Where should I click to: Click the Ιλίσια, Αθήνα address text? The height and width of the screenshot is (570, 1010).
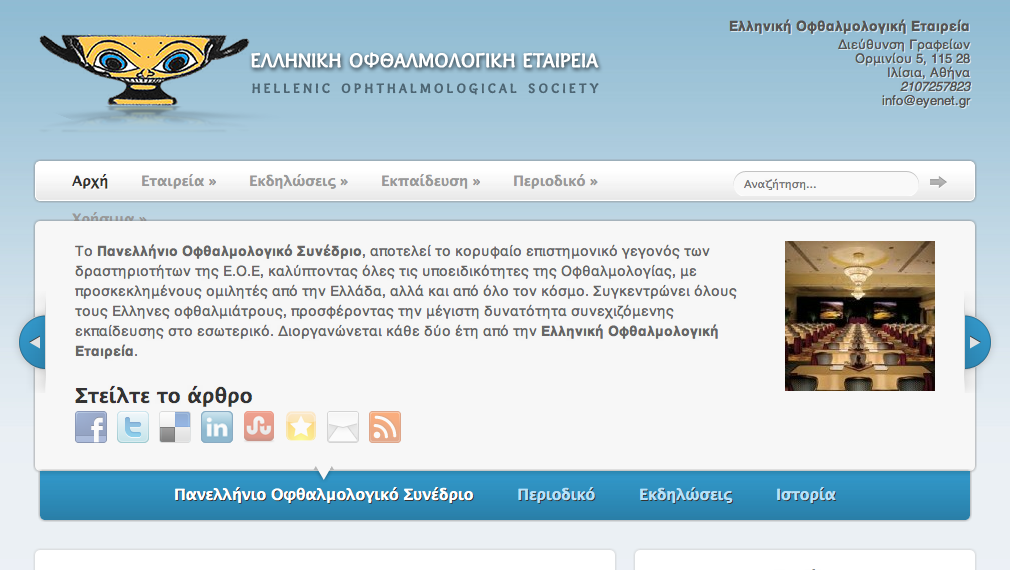(x=928, y=73)
